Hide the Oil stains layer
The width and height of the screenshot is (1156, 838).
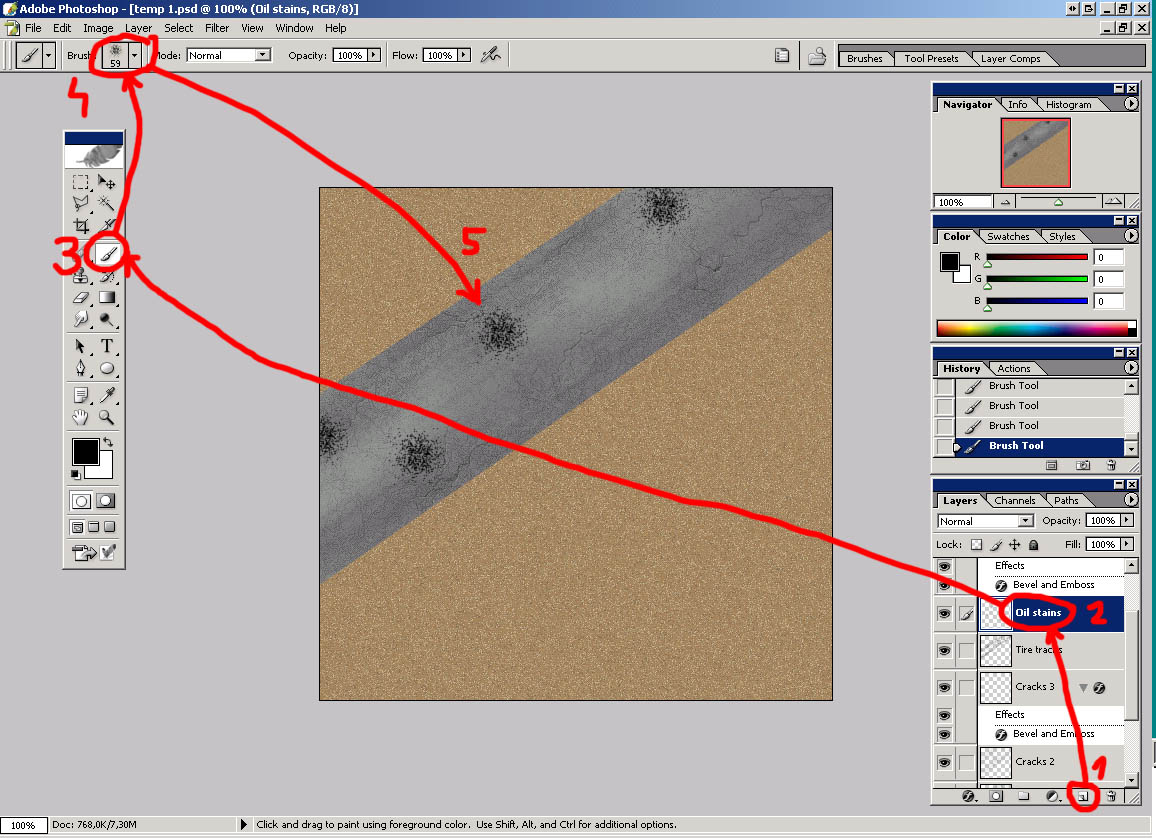tap(944, 614)
